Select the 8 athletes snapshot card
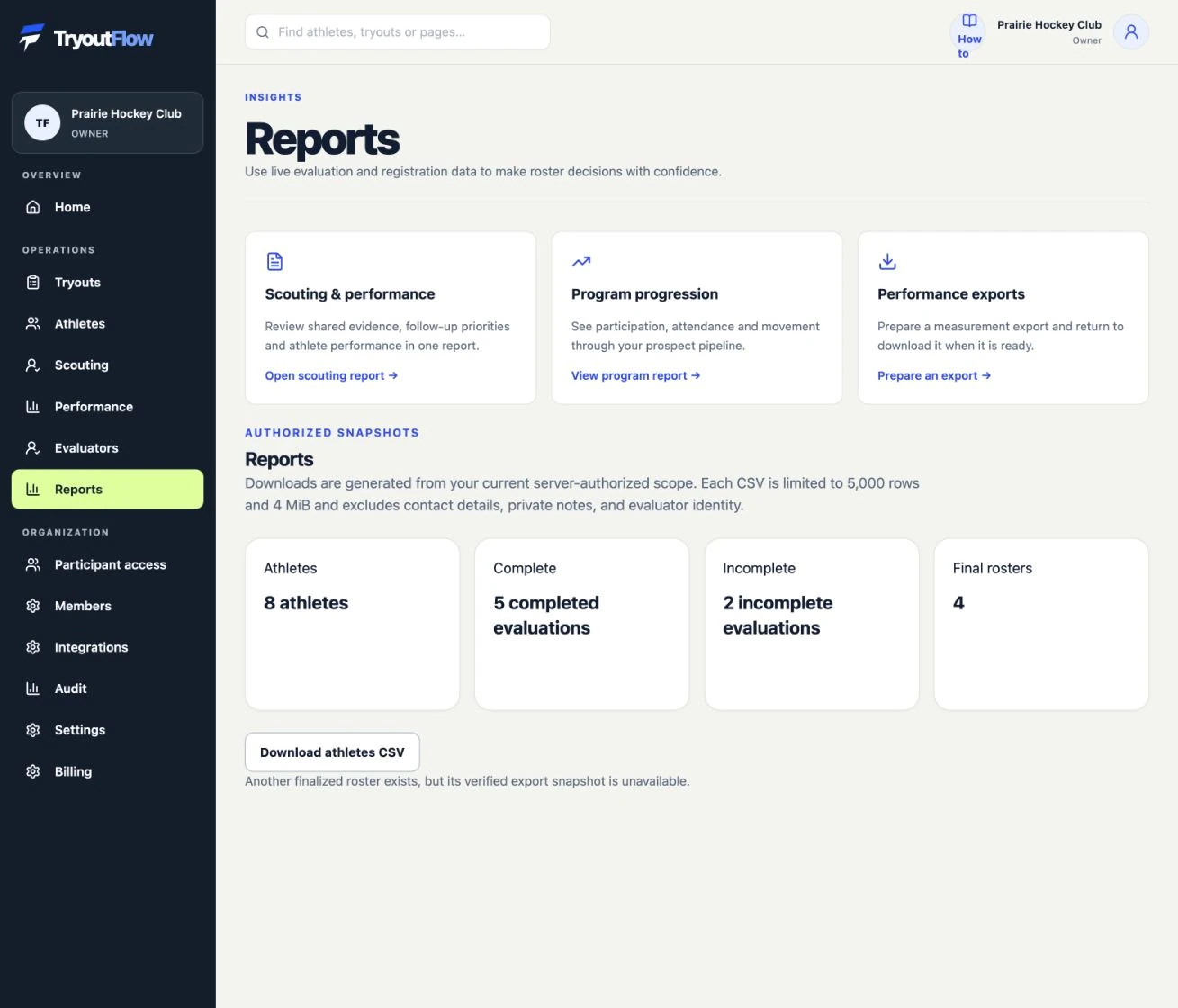Viewport: 1178px width, 1008px height. [352, 625]
